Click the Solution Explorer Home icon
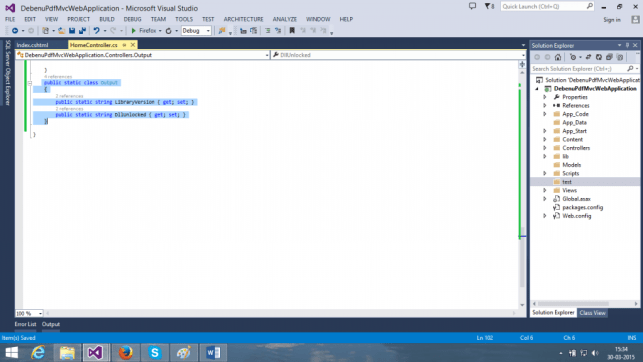Viewport: 643px width, 362px height. (x=558, y=57)
